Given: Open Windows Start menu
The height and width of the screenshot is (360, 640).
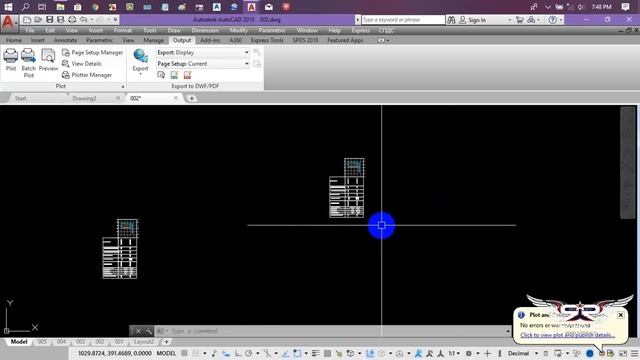Looking at the screenshot, I should pos(8,7).
